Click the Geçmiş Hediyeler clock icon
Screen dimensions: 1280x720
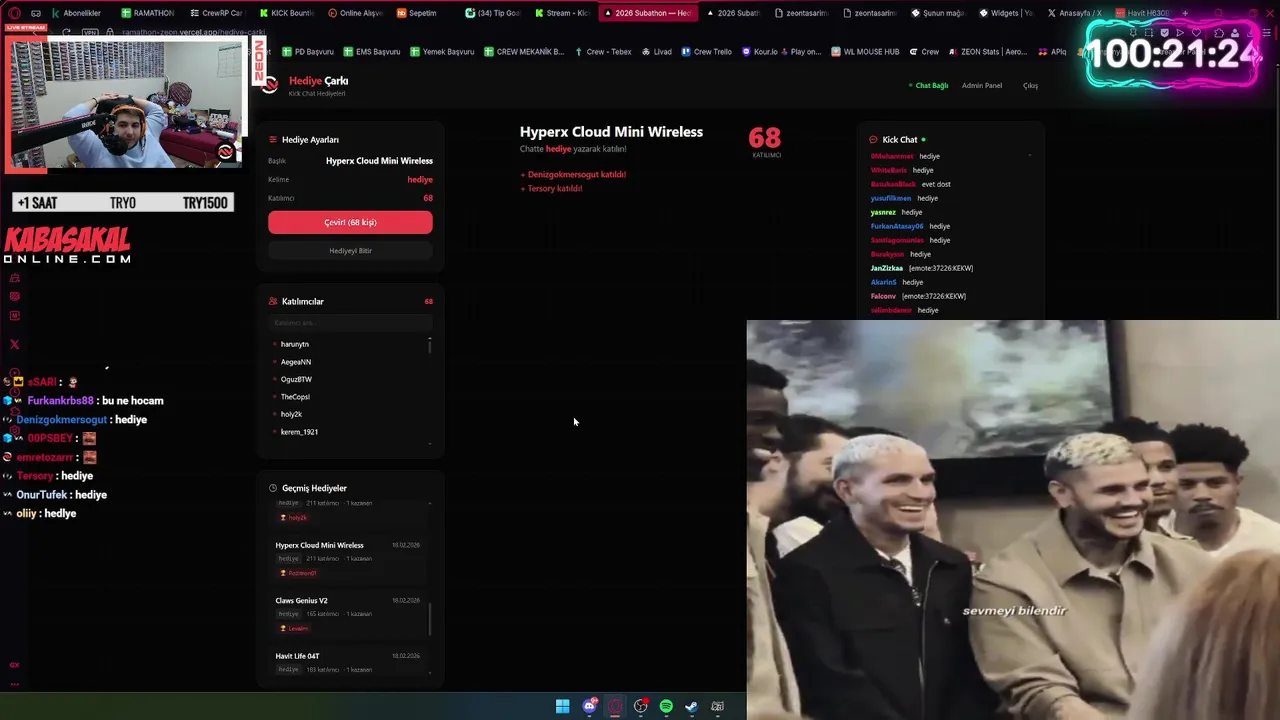(272, 488)
